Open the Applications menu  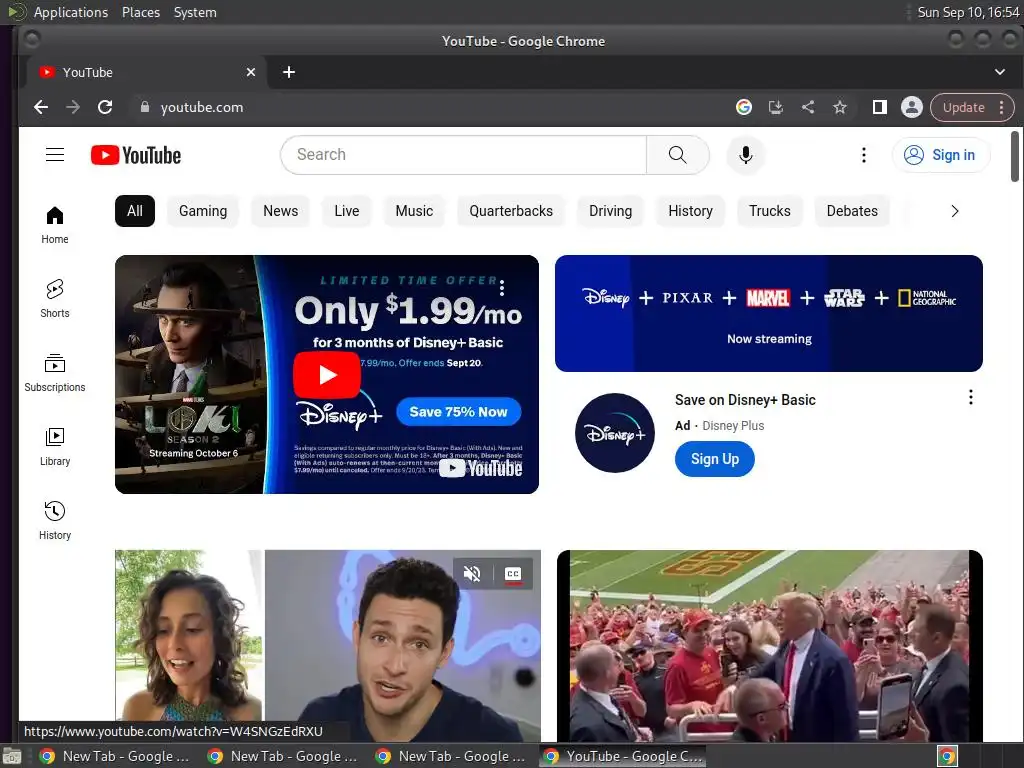click(x=71, y=12)
